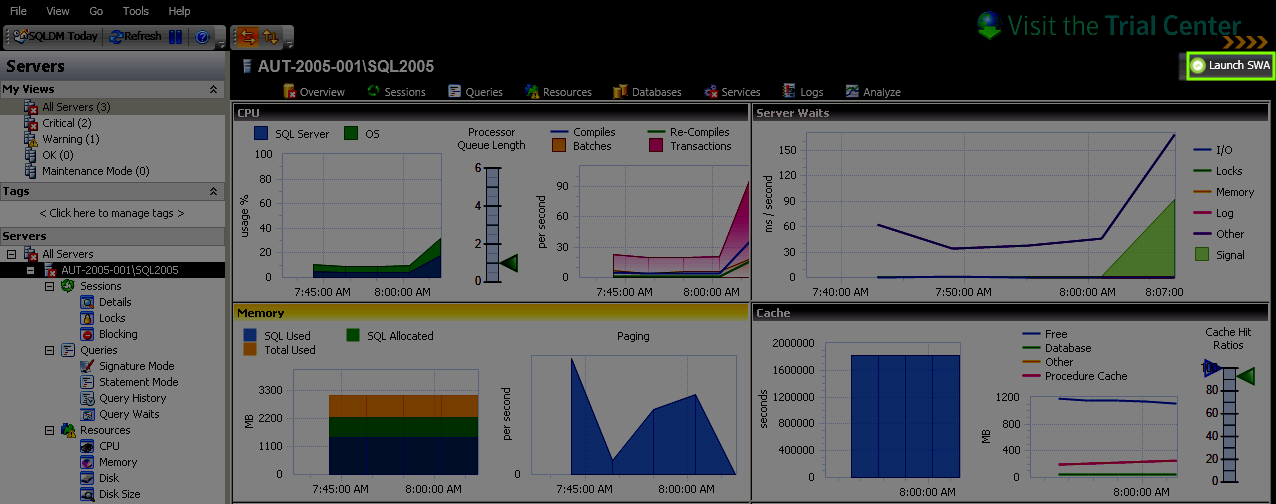The image size is (1276, 504).
Task: Open the View menu
Action: click(58, 11)
